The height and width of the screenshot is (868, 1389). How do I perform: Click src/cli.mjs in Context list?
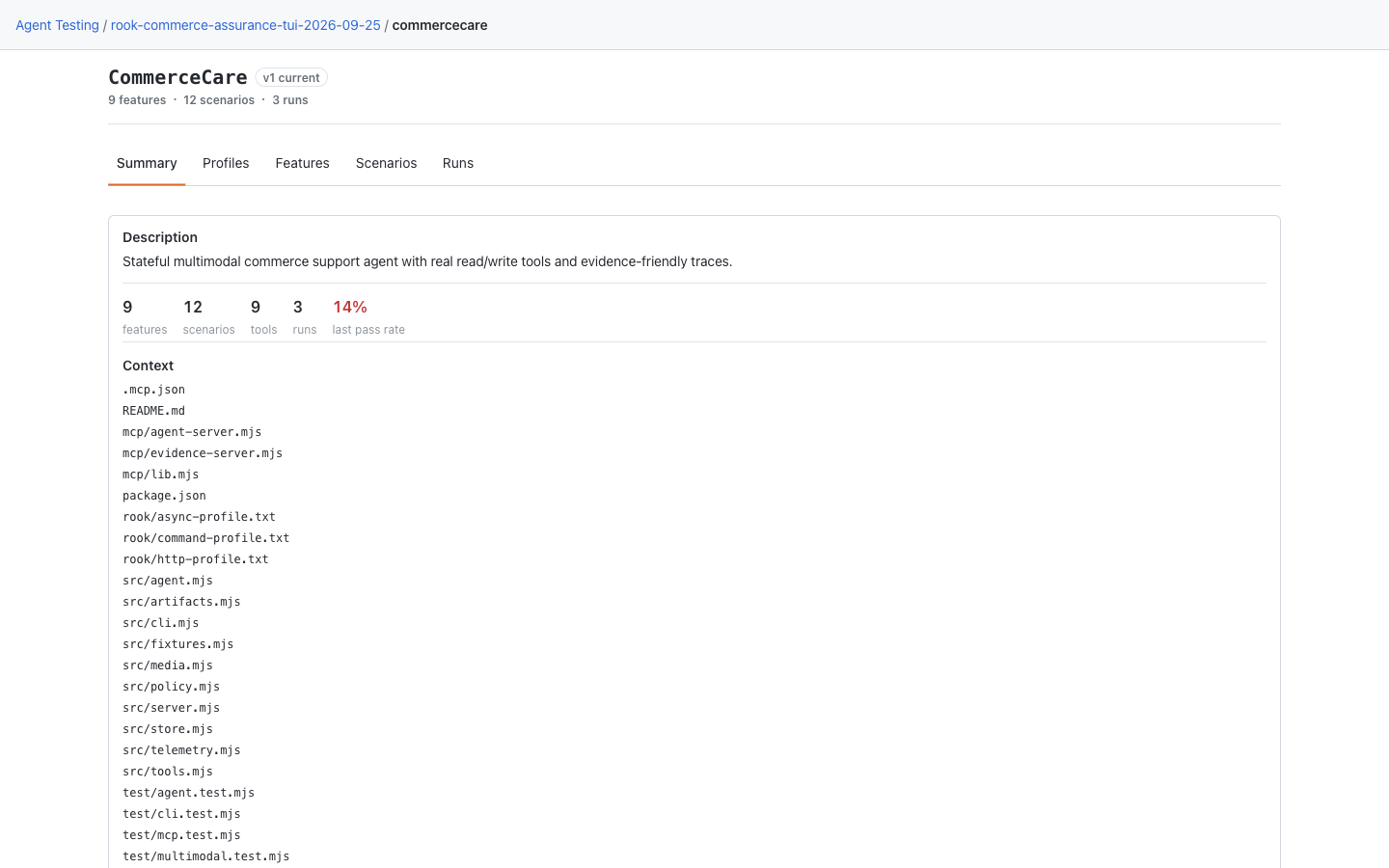coord(160,623)
